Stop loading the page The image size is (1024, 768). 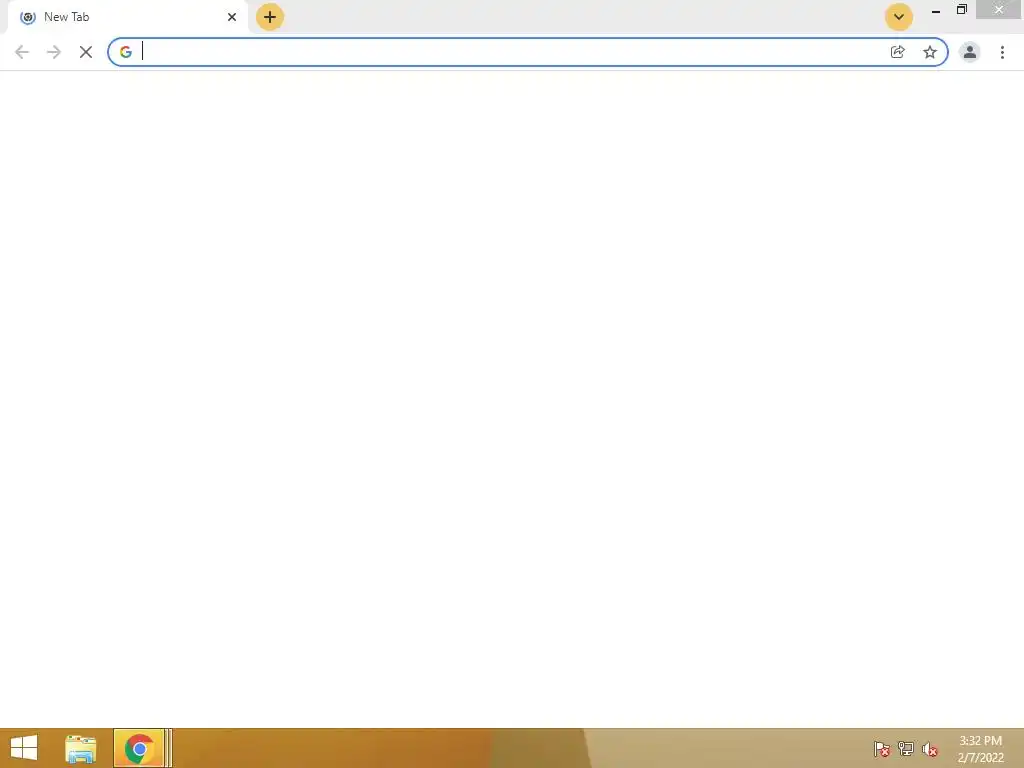pos(86,52)
